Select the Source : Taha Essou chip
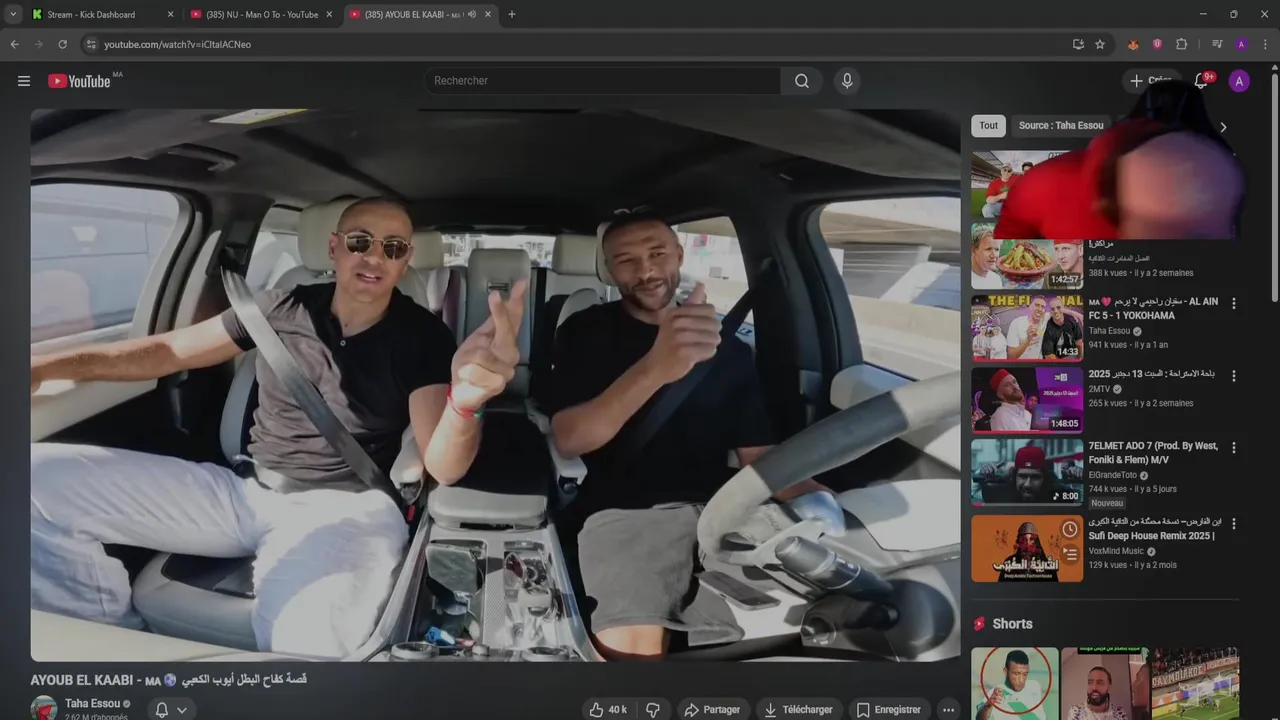Screen dimensions: 1280x720 [x=1061, y=125]
